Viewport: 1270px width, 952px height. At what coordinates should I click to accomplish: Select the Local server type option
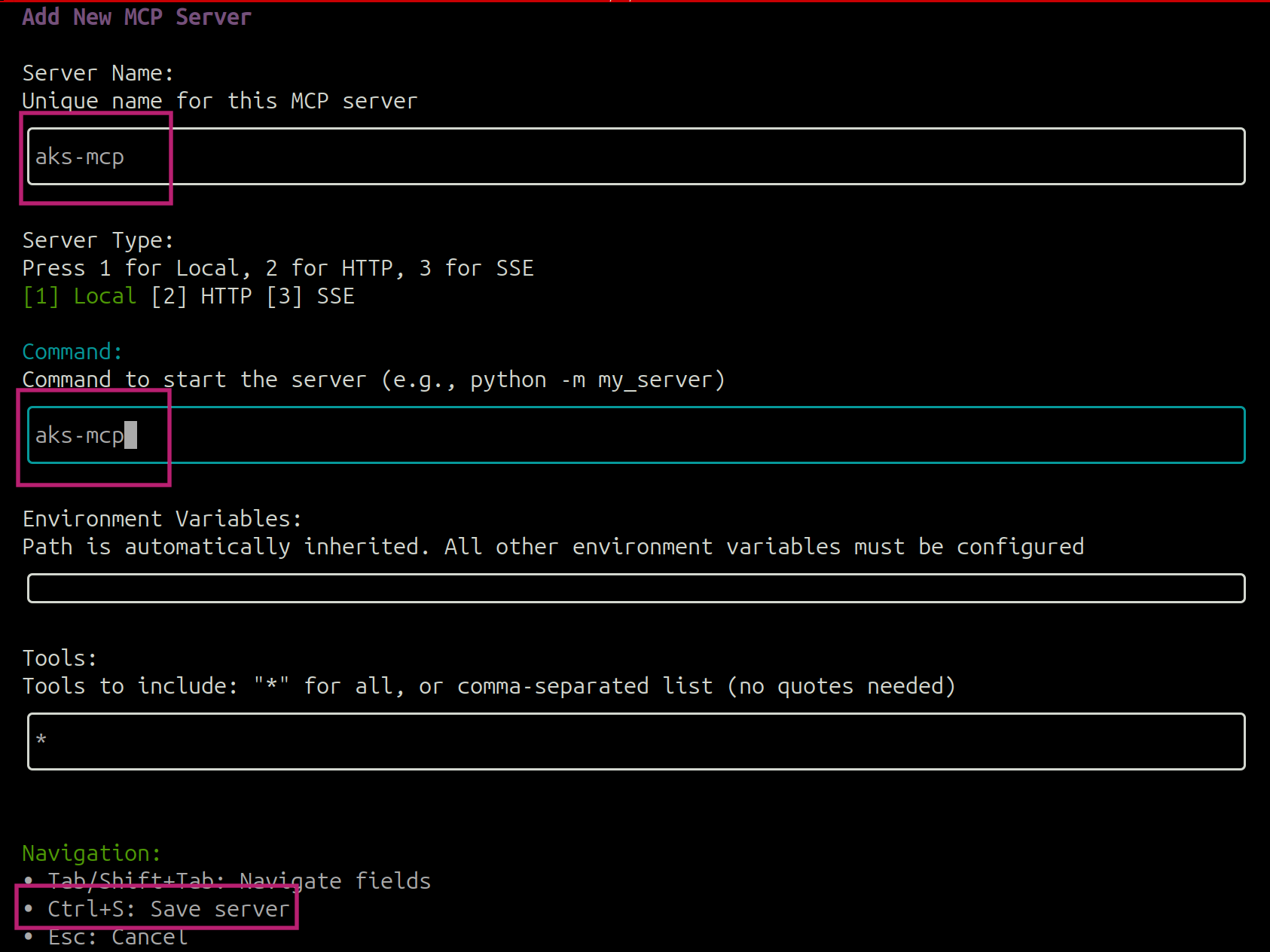tap(79, 295)
